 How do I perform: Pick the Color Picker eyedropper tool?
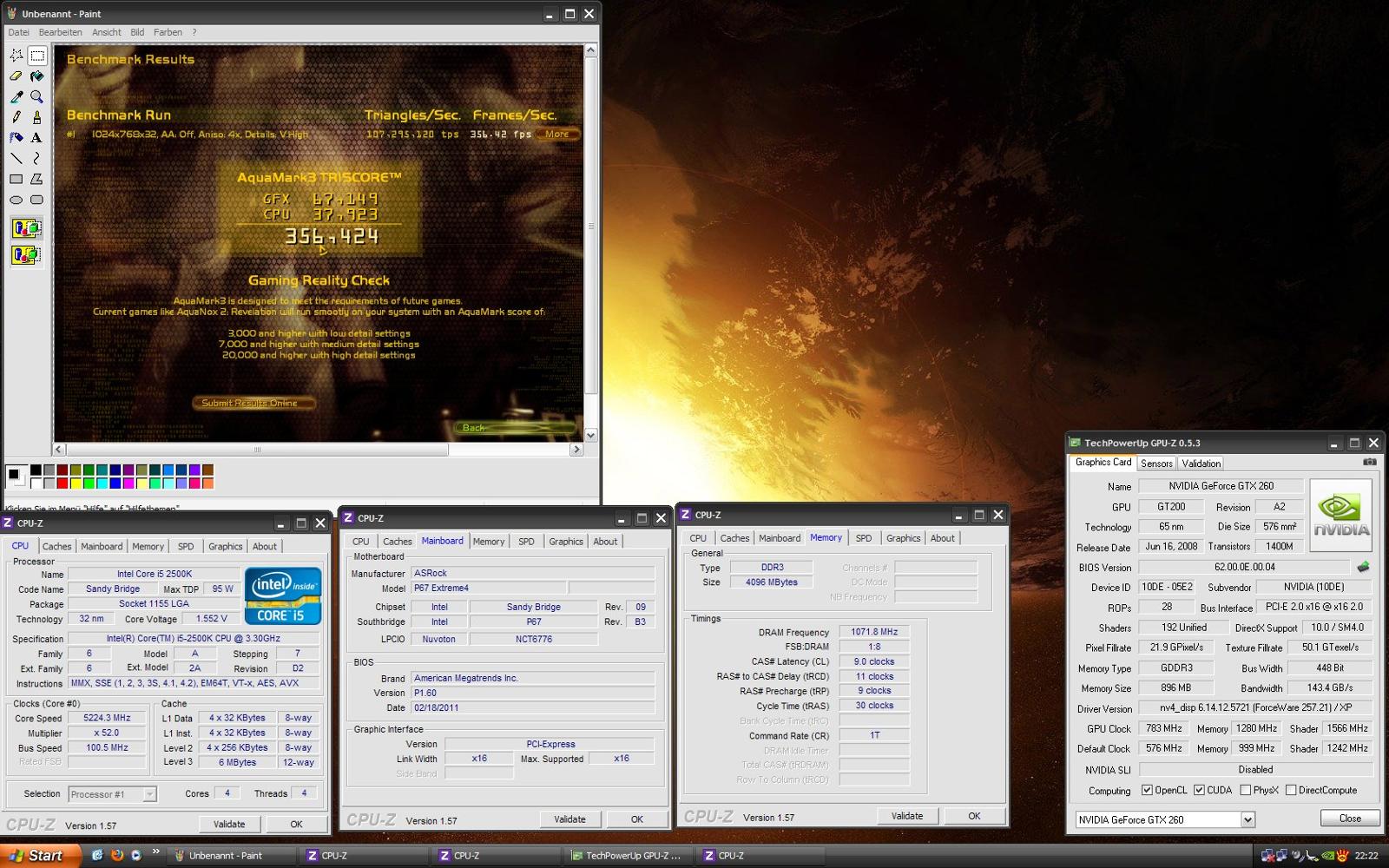(x=16, y=96)
